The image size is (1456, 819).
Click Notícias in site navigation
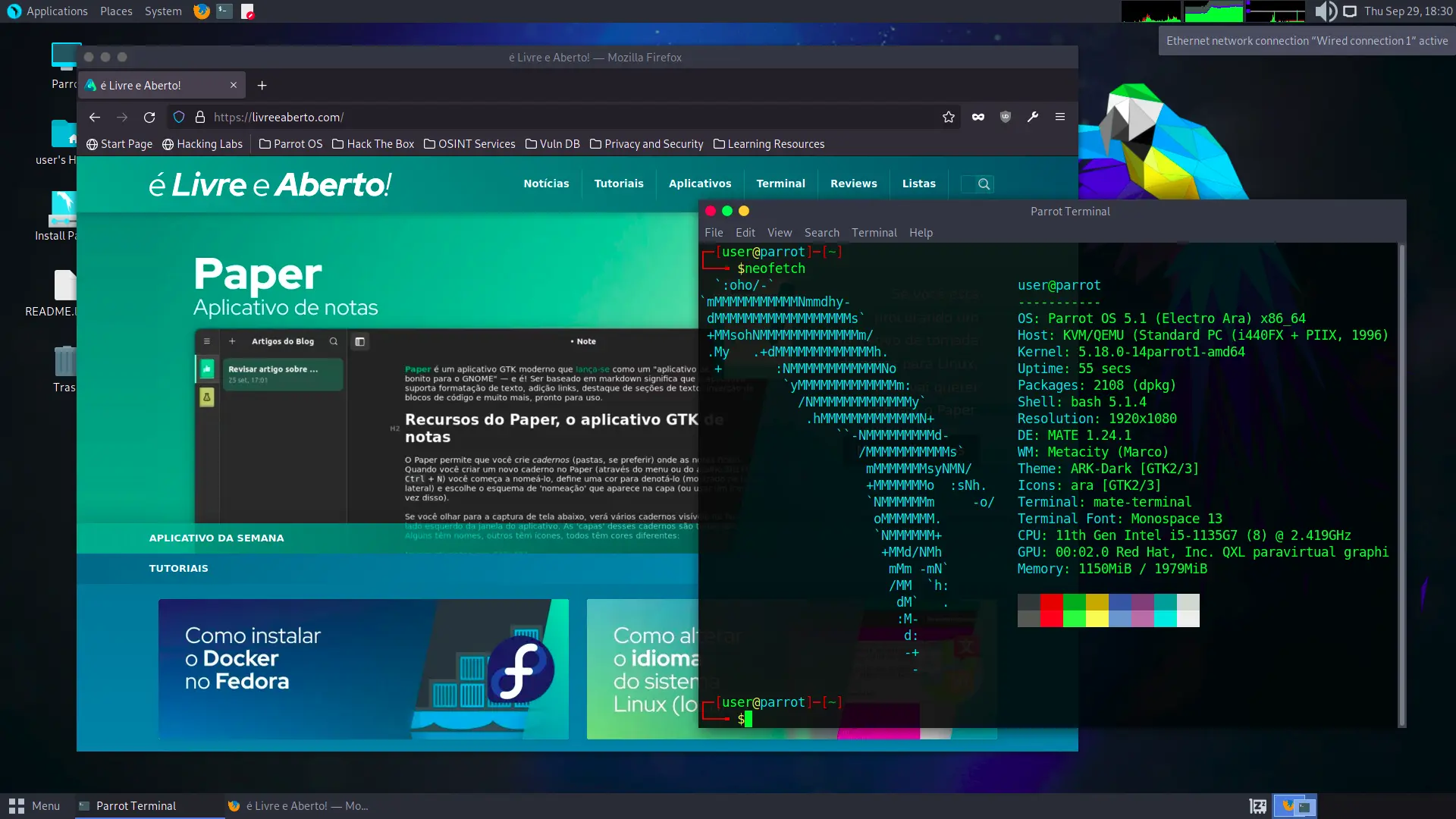tap(546, 184)
